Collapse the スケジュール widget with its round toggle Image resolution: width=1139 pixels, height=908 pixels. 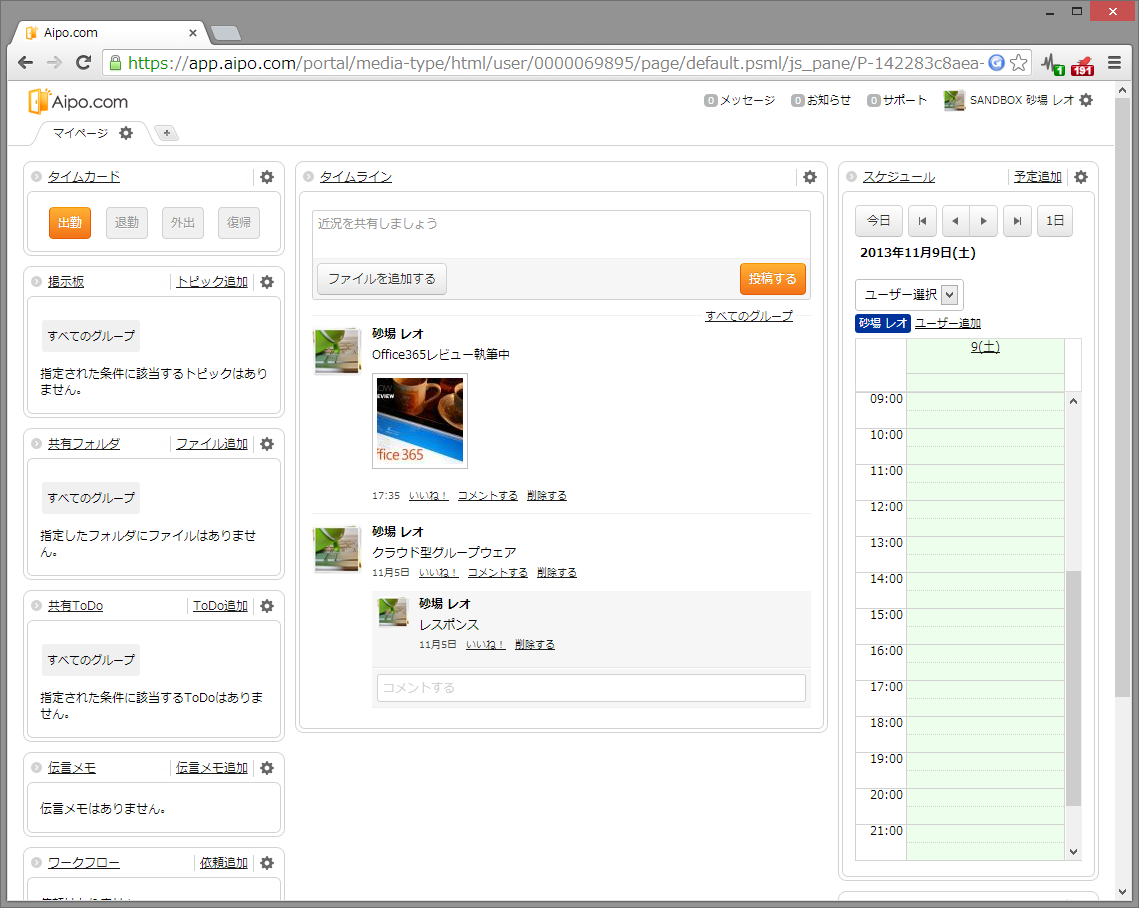(x=851, y=177)
